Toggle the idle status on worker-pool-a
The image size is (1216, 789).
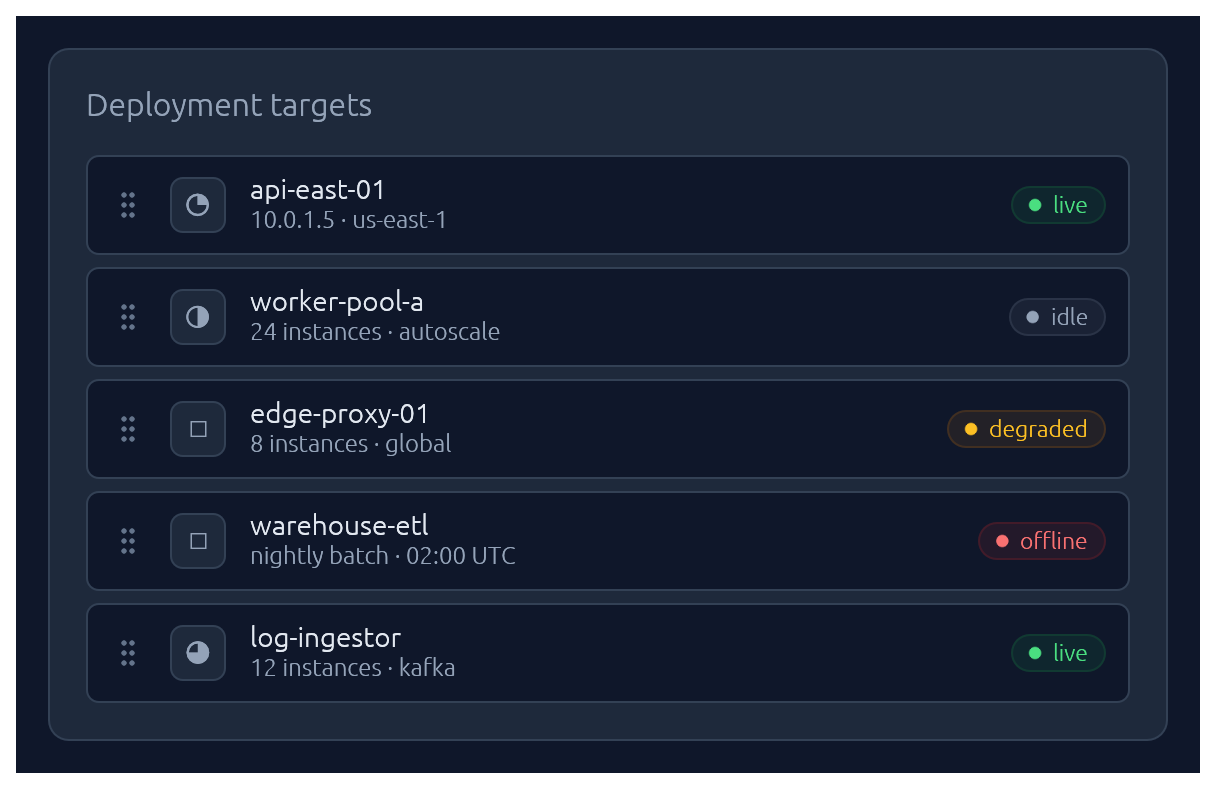tap(1057, 317)
